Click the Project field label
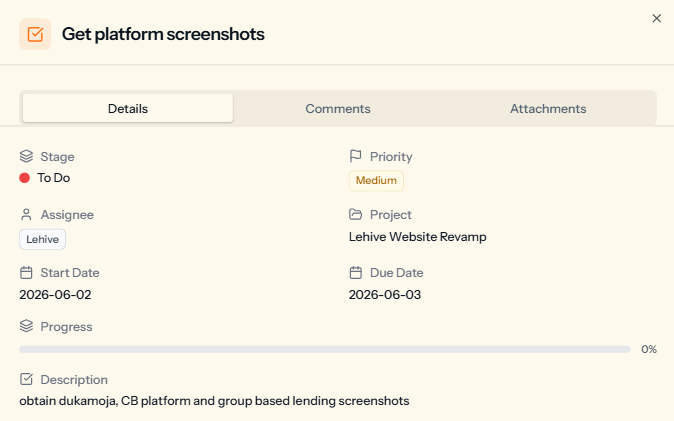Screen dimensions: 674x421 [391, 215]
